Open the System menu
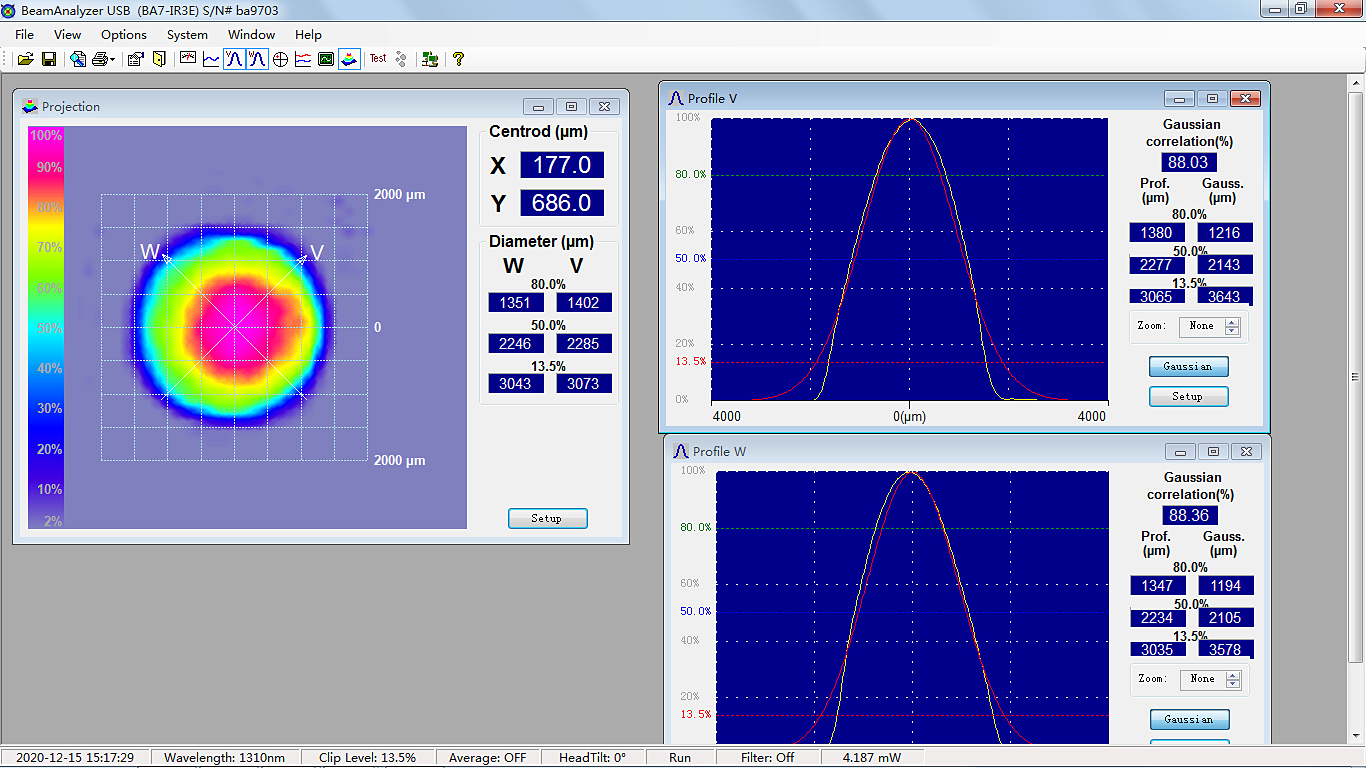Viewport: 1366px width, 768px height. tap(187, 35)
